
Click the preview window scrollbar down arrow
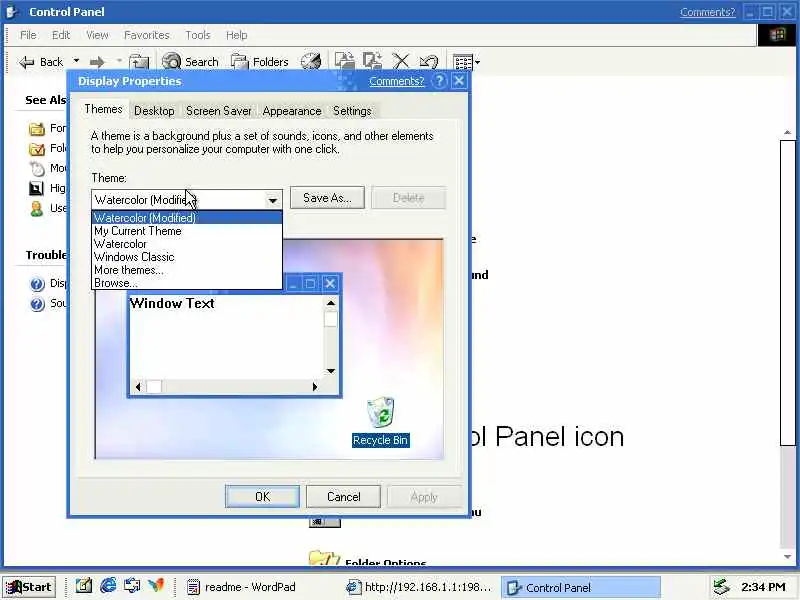click(331, 371)
